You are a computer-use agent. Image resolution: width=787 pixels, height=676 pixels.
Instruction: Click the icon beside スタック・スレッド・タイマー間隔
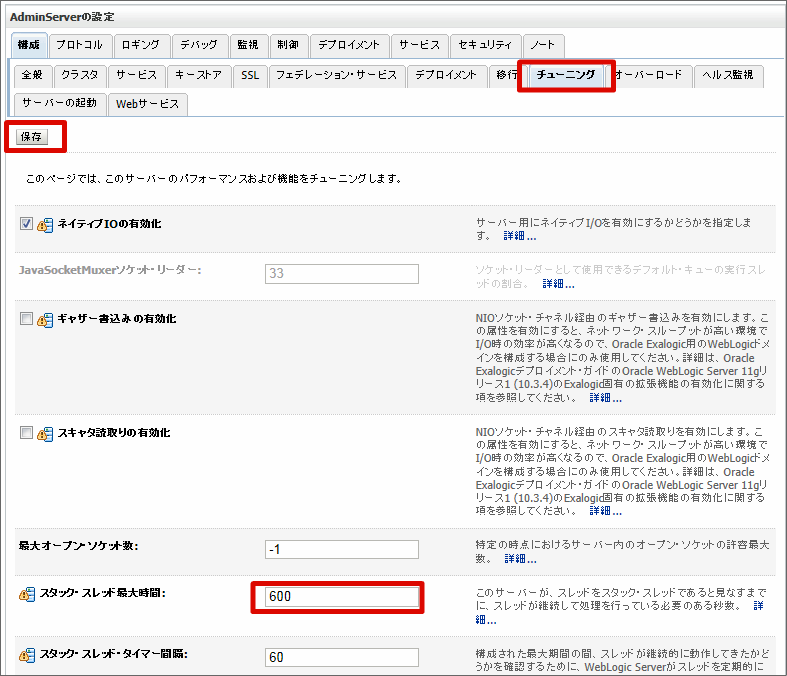coord(27,656)
